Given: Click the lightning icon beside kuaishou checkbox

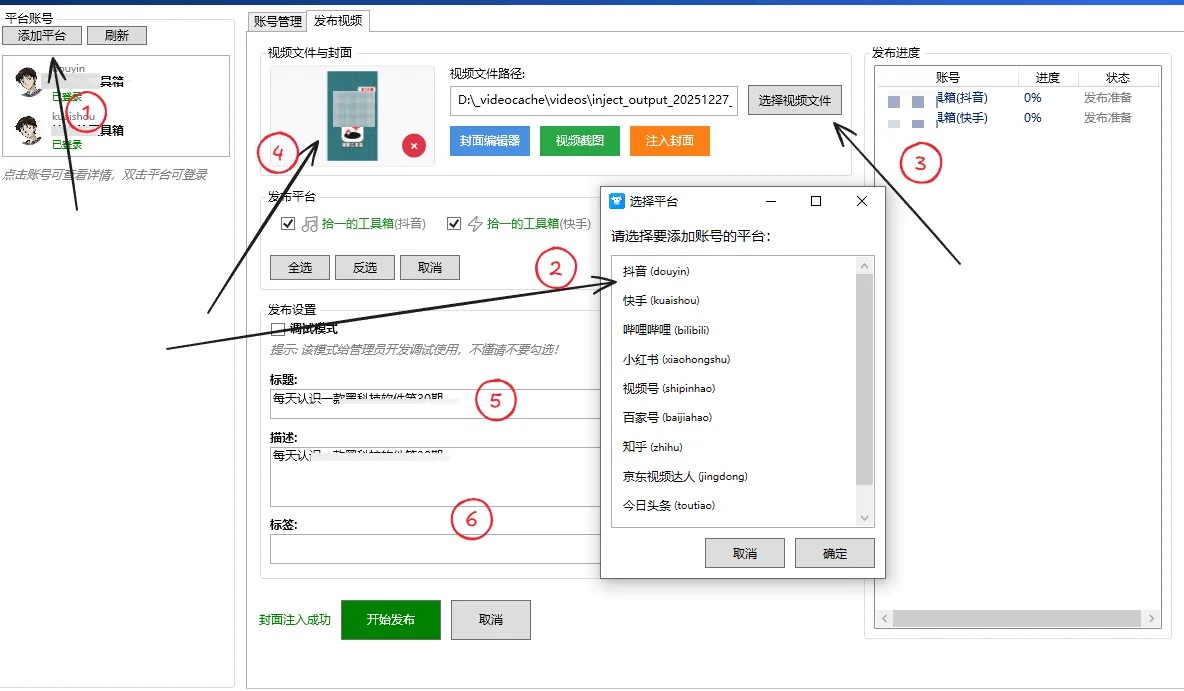Looking at the screenshot, I should tap(473, 223).
